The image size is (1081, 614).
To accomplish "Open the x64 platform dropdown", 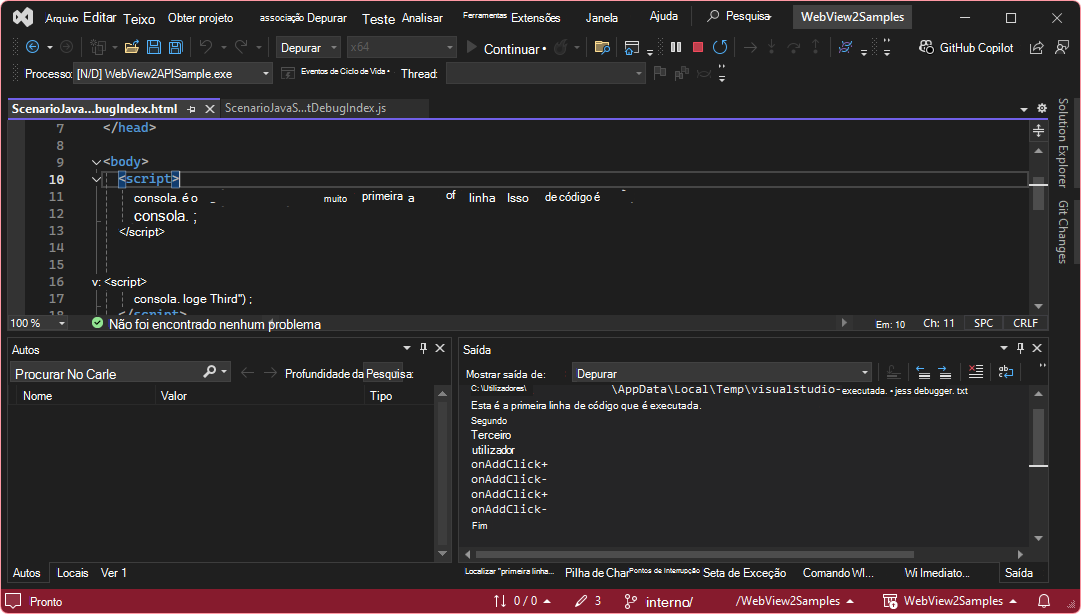I will click(401, 47).
